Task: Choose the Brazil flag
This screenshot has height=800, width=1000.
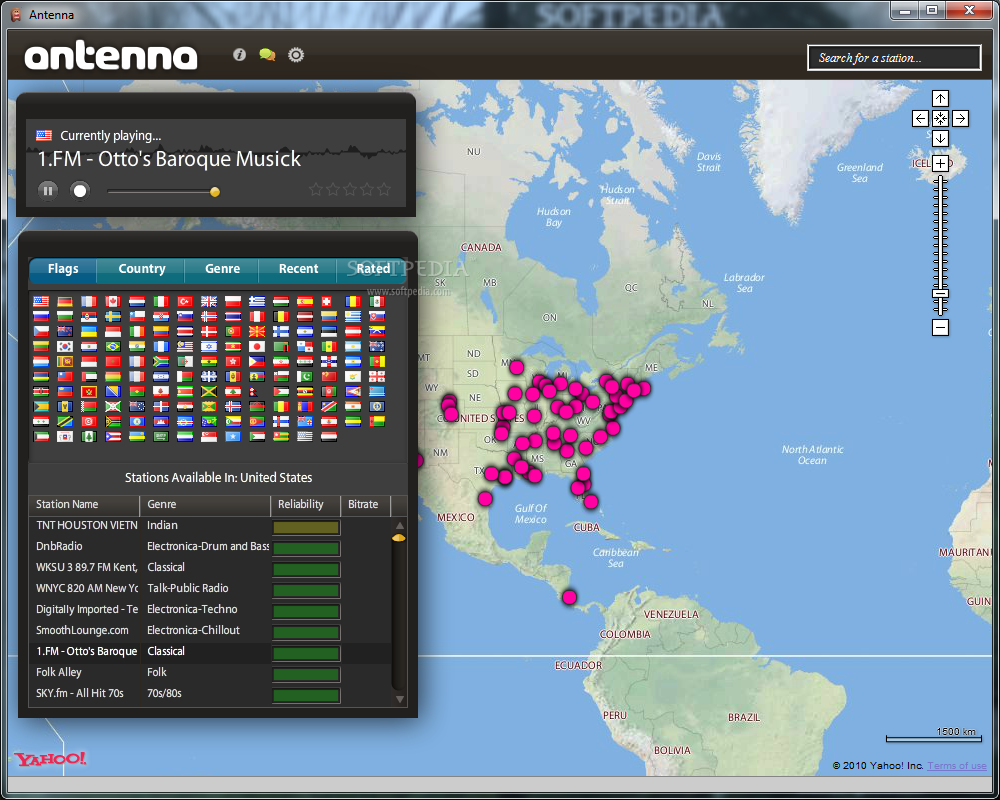Action: tap(113, 346)
